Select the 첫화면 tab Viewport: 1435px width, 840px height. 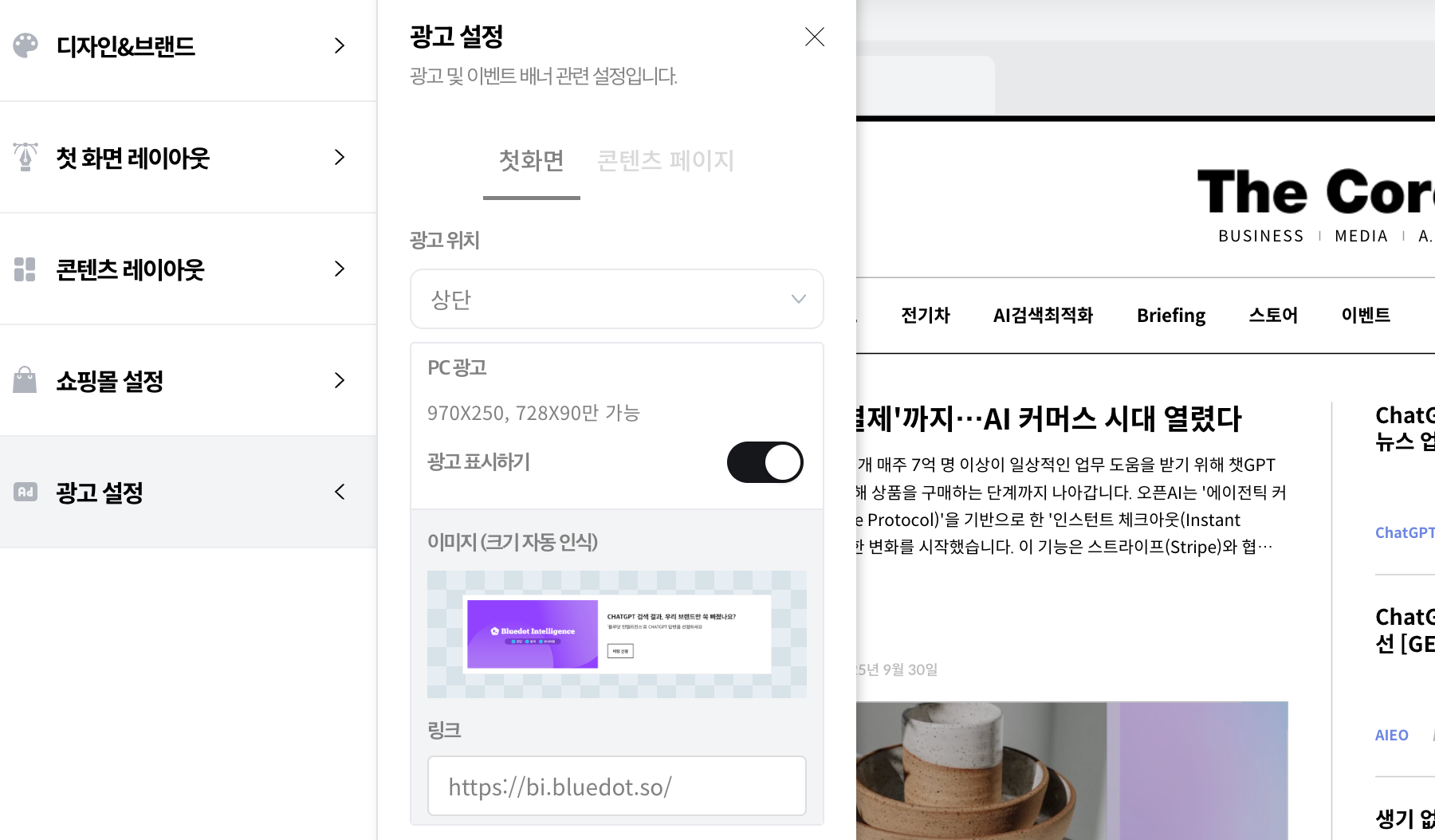click(x=531, y=161)
